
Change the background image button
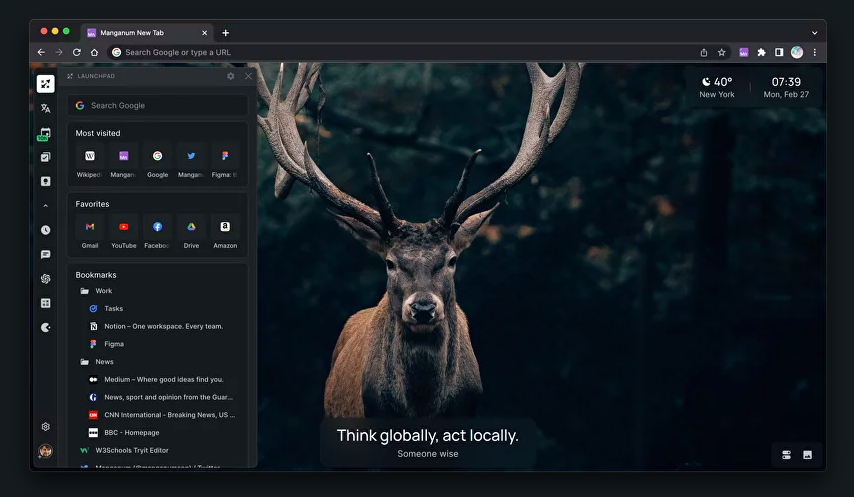click(807, 455)
